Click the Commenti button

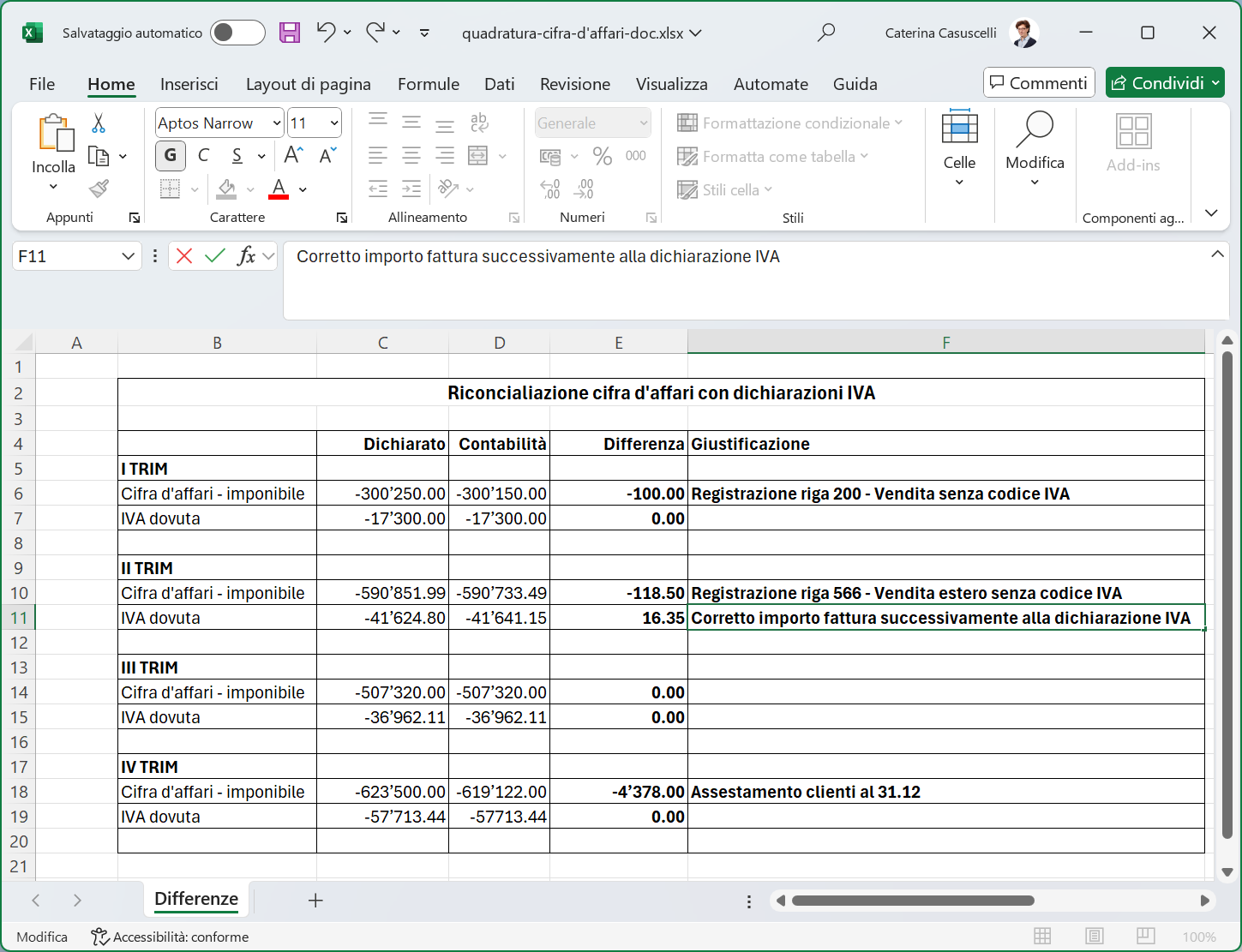coord(1039,83)
